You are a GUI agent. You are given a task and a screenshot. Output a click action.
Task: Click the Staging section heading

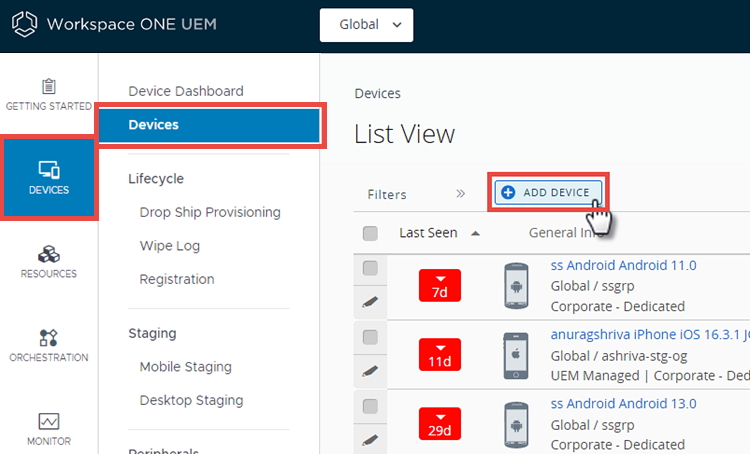[152, 333]
